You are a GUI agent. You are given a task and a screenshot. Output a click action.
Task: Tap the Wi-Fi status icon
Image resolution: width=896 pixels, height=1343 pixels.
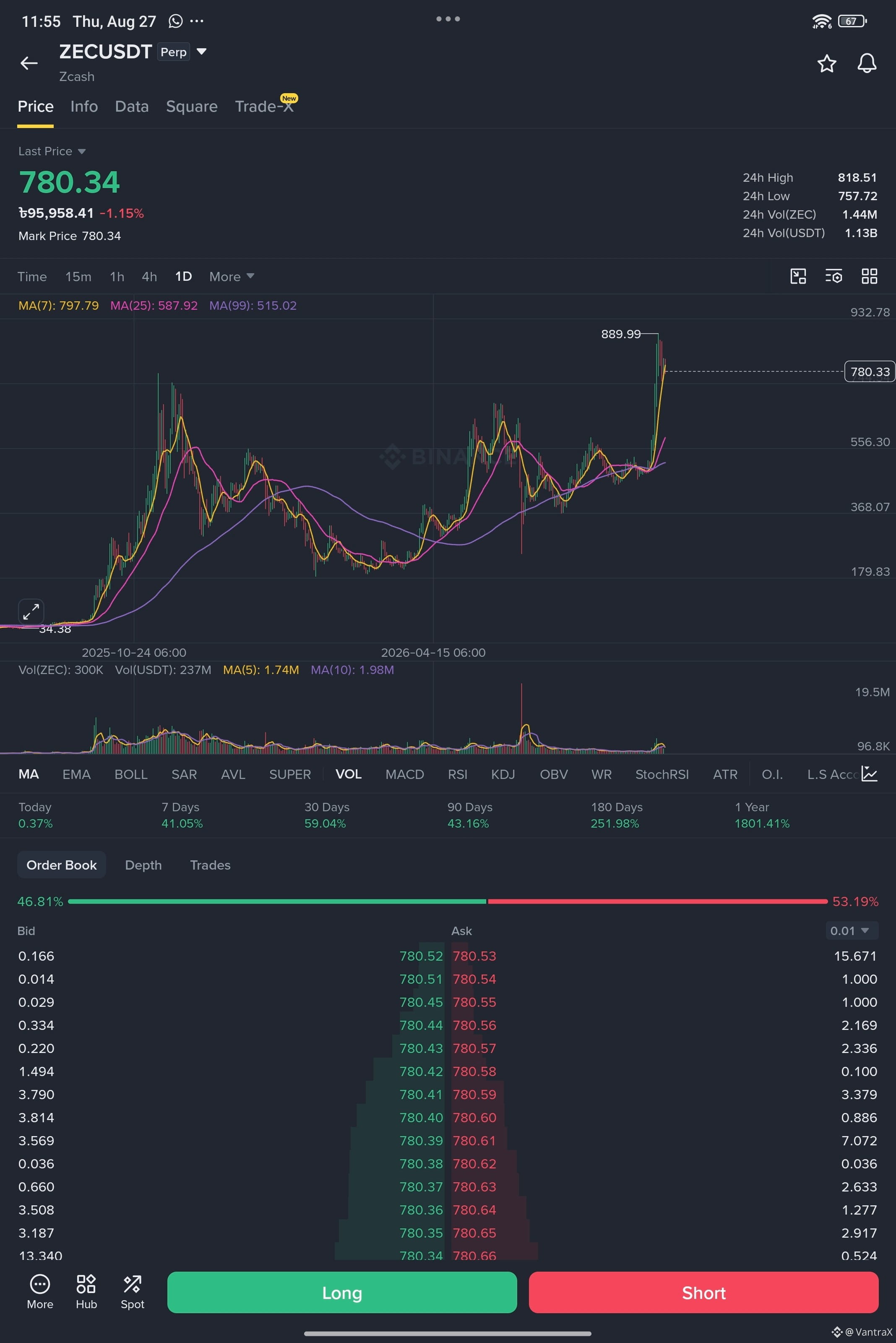(x=822, y=21)
